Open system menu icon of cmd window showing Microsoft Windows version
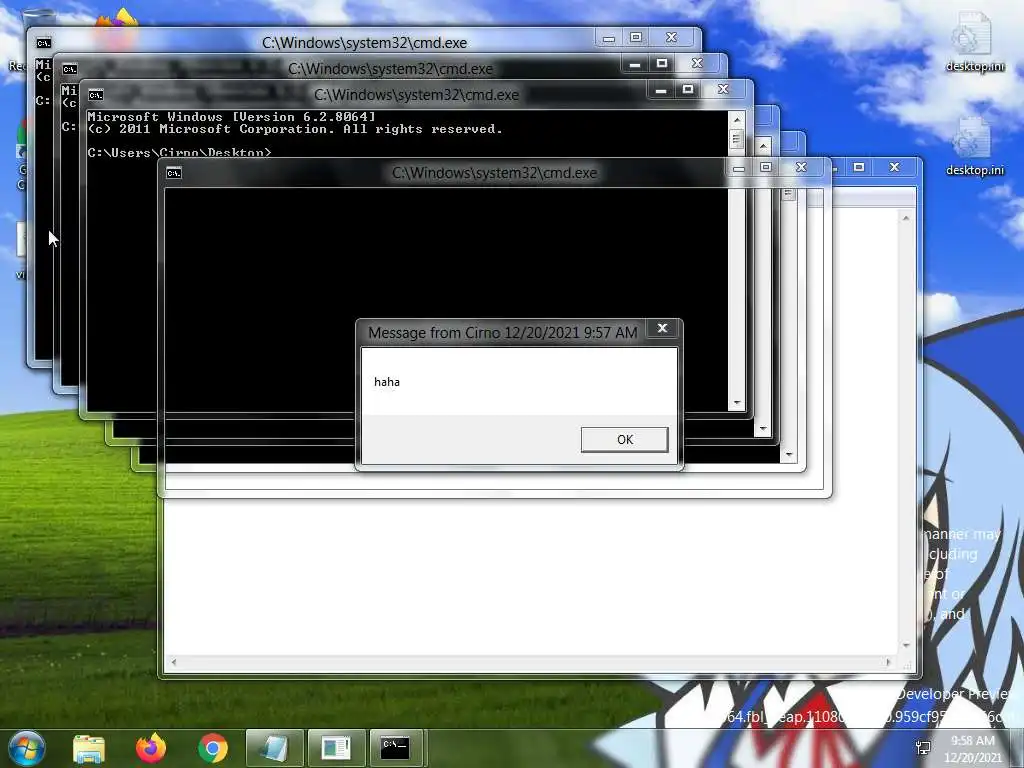Screen dimensions: 1024x768 coord(95,95)
